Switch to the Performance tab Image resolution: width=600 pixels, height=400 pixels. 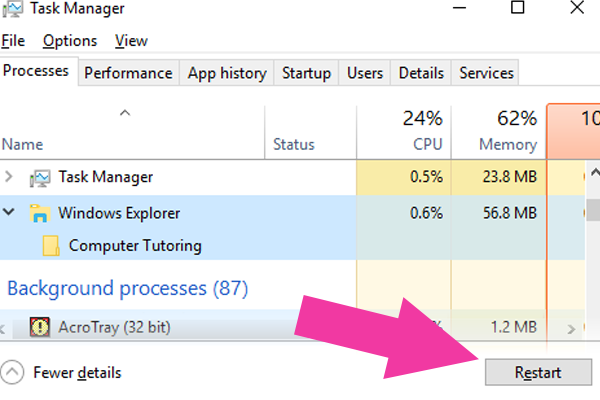point(129,73)
